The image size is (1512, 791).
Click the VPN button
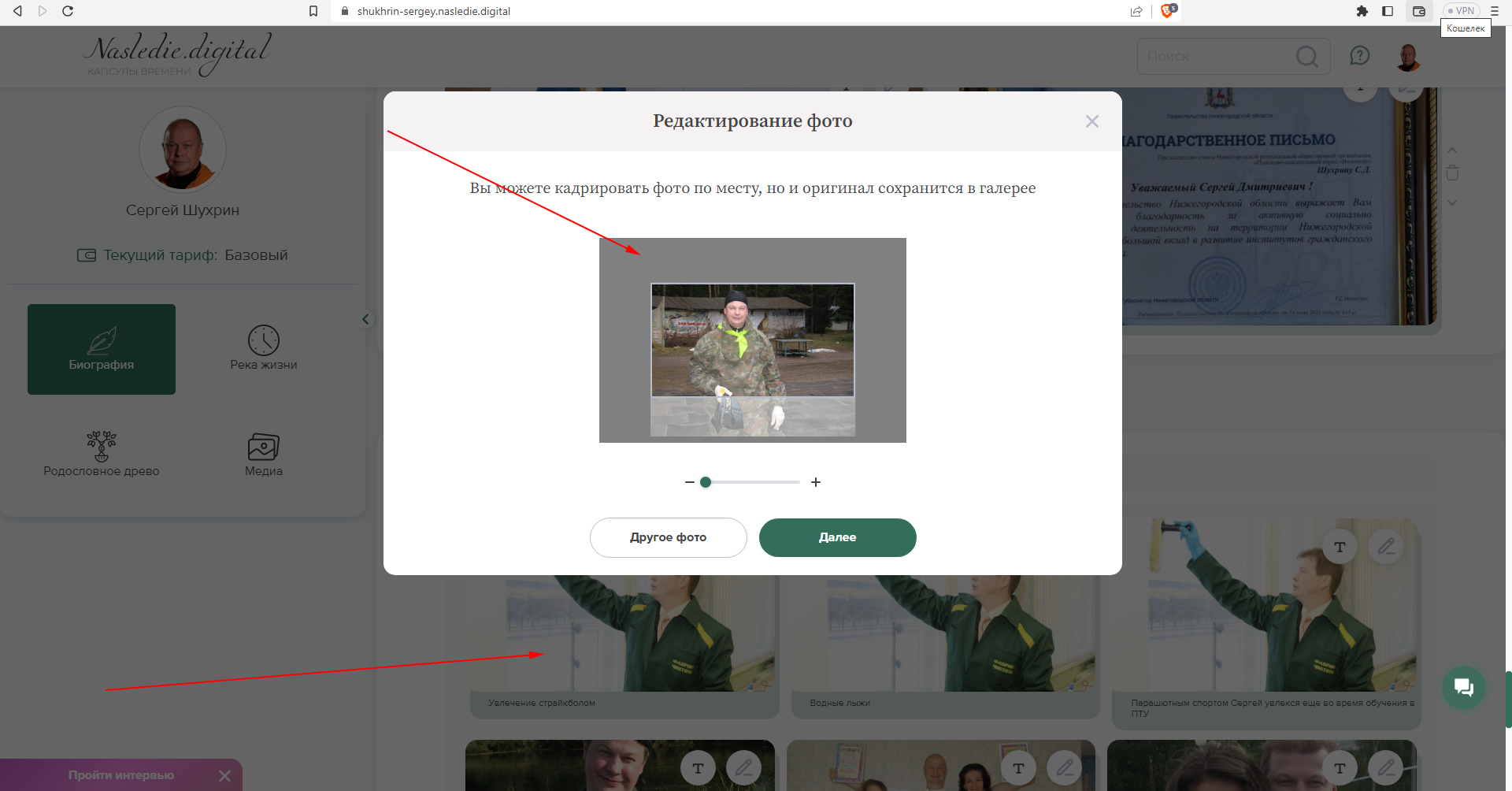pos(1461,11)
